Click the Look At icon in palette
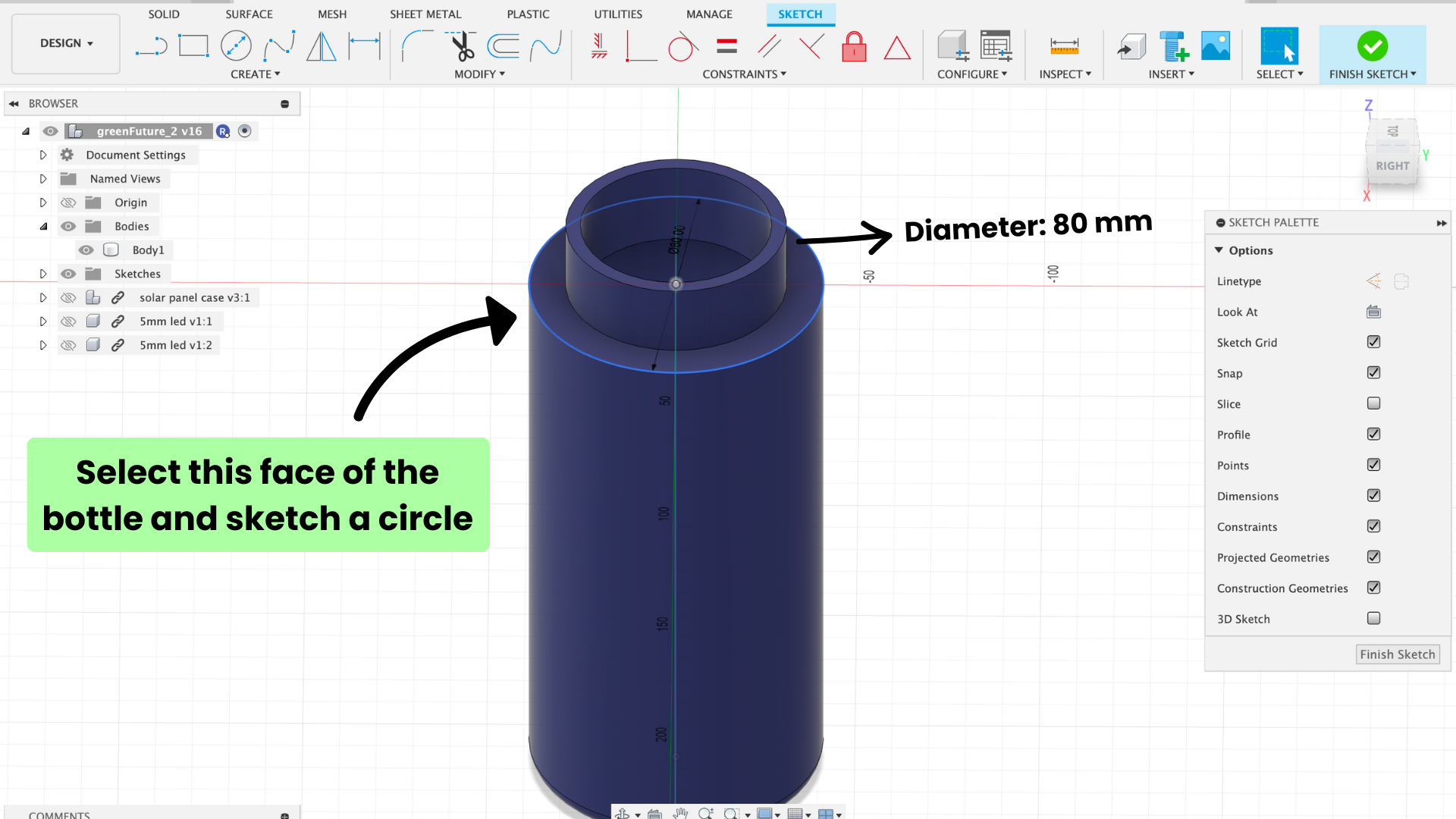This screenshot has height=819, width=1456. click(x=1373, y=312)
